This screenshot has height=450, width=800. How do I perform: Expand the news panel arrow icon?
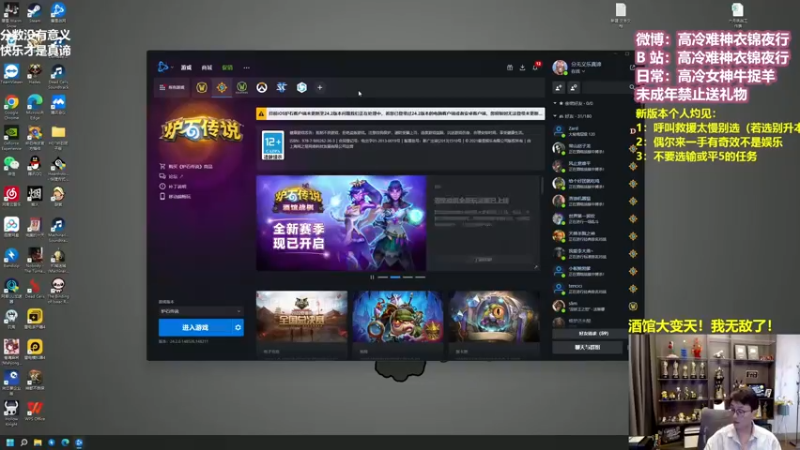[x=536, y=266]
